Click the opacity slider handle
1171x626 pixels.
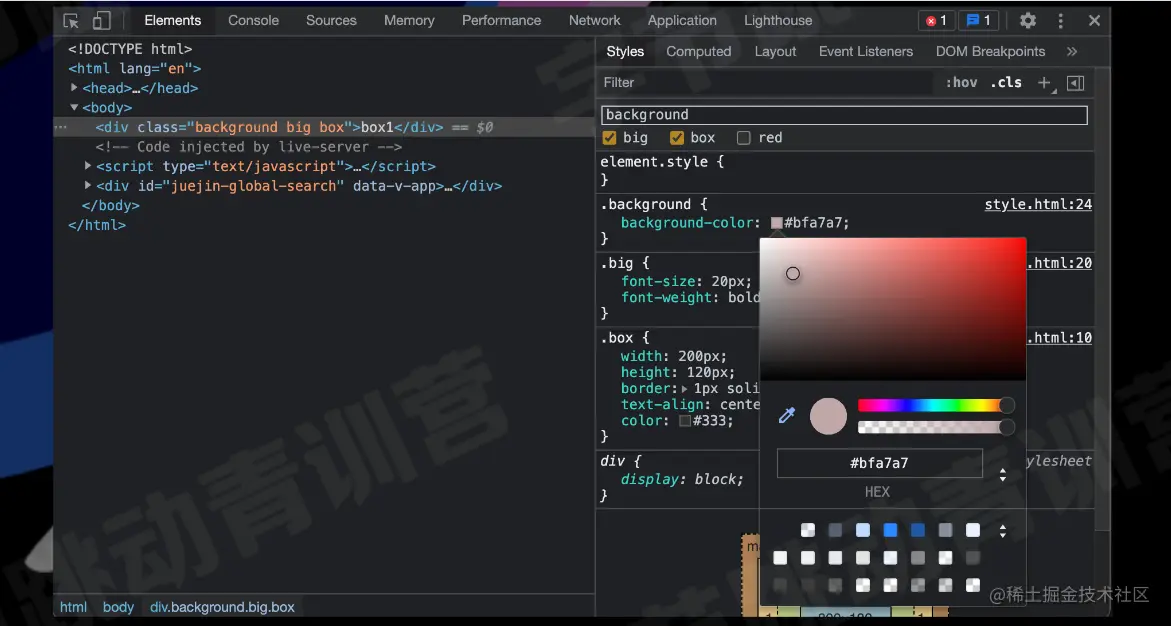point(1007,427)
